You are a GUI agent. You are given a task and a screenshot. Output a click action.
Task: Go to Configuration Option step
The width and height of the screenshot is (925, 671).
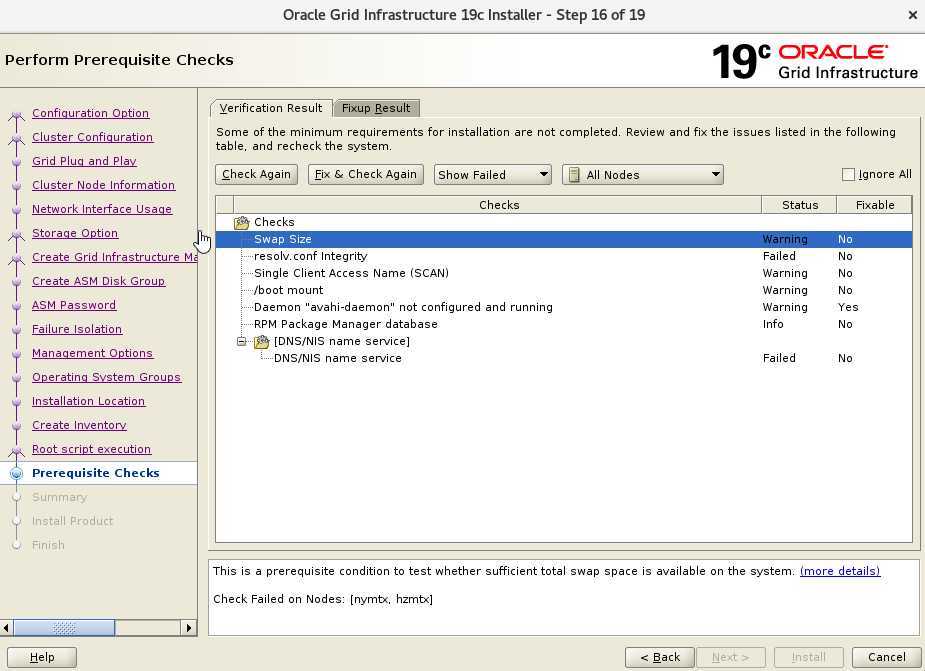(x=90, y=113)
